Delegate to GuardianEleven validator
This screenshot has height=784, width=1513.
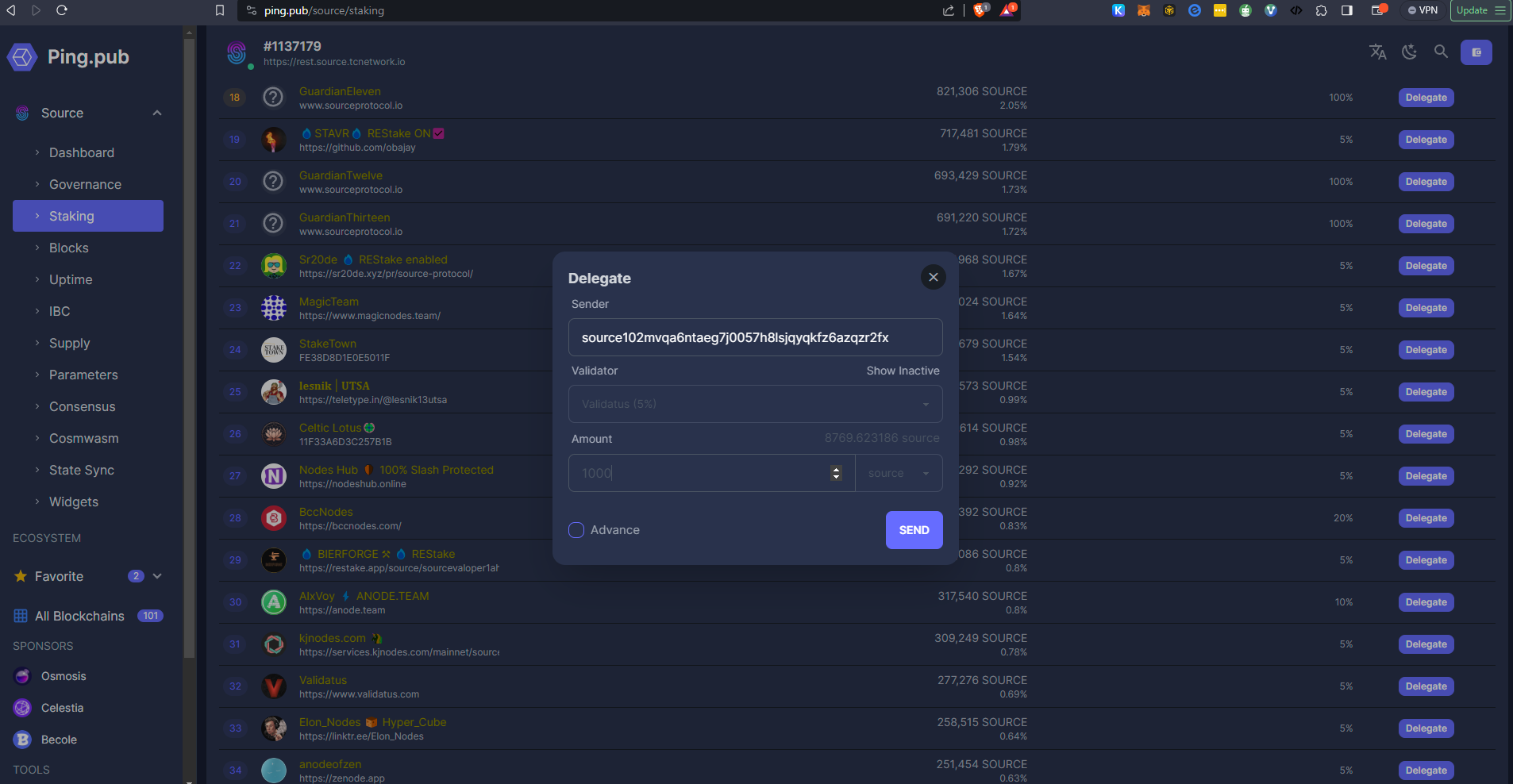1426,98
